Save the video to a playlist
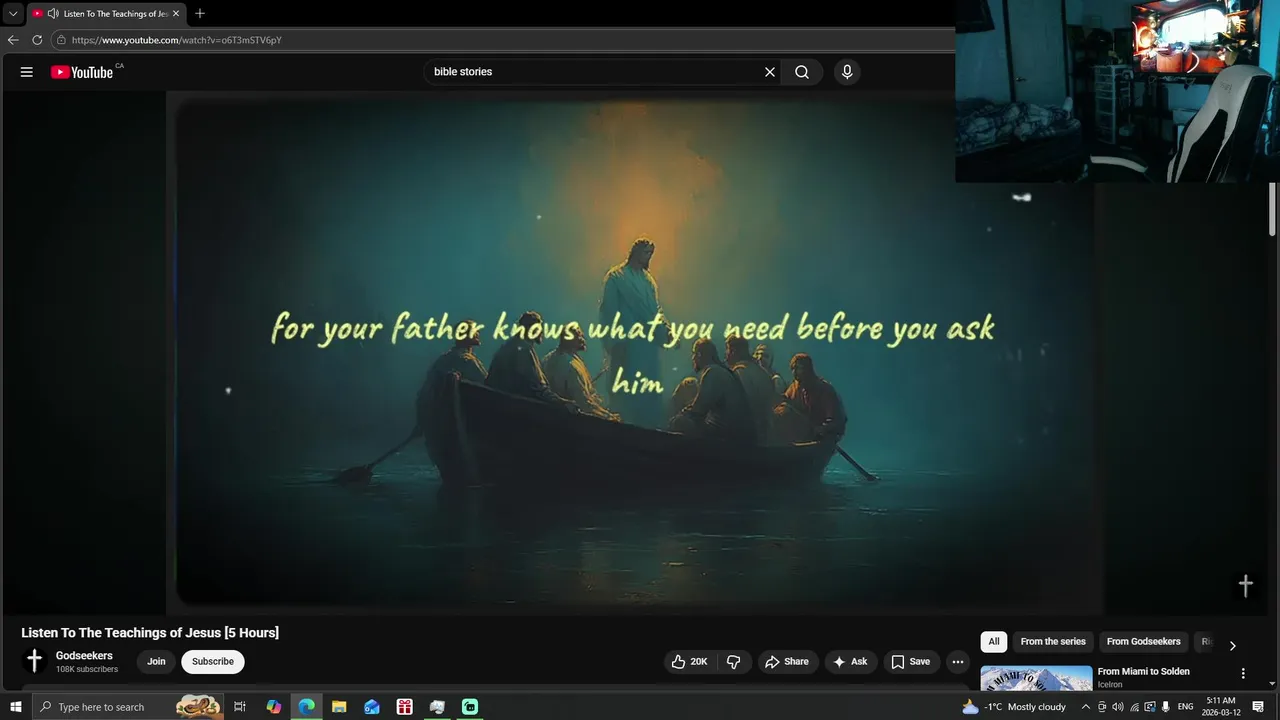This screenshot has height=720, width=1280. pyautogui.click(x=911, y=662)
